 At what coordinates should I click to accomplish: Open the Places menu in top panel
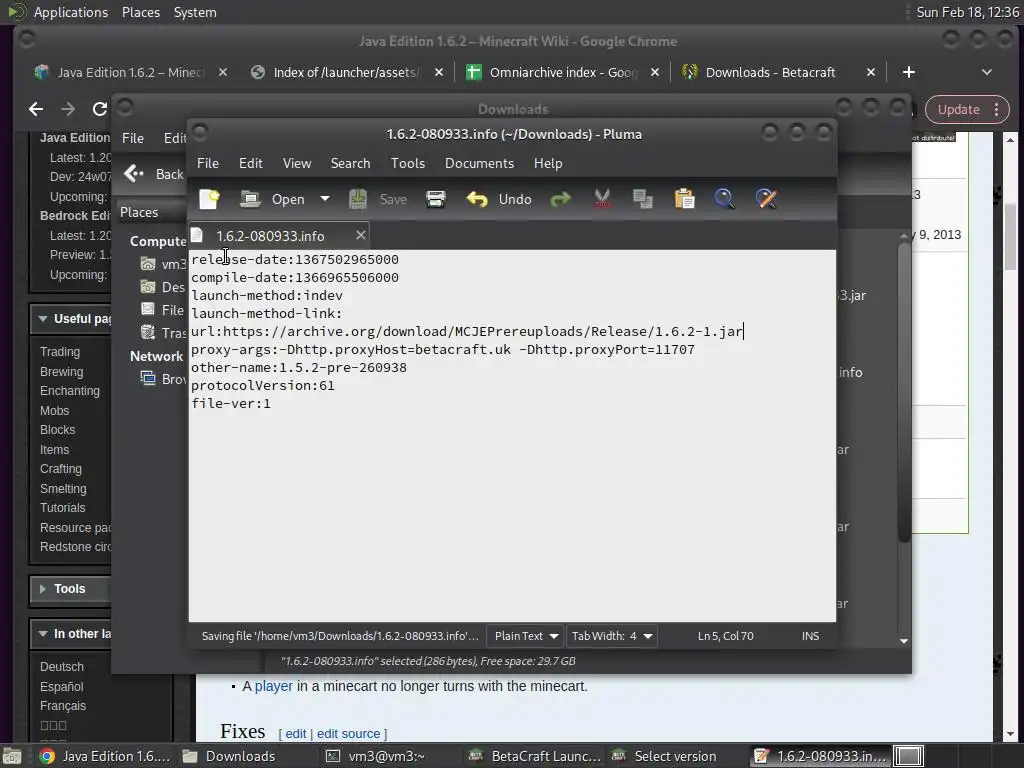(141, 12)
